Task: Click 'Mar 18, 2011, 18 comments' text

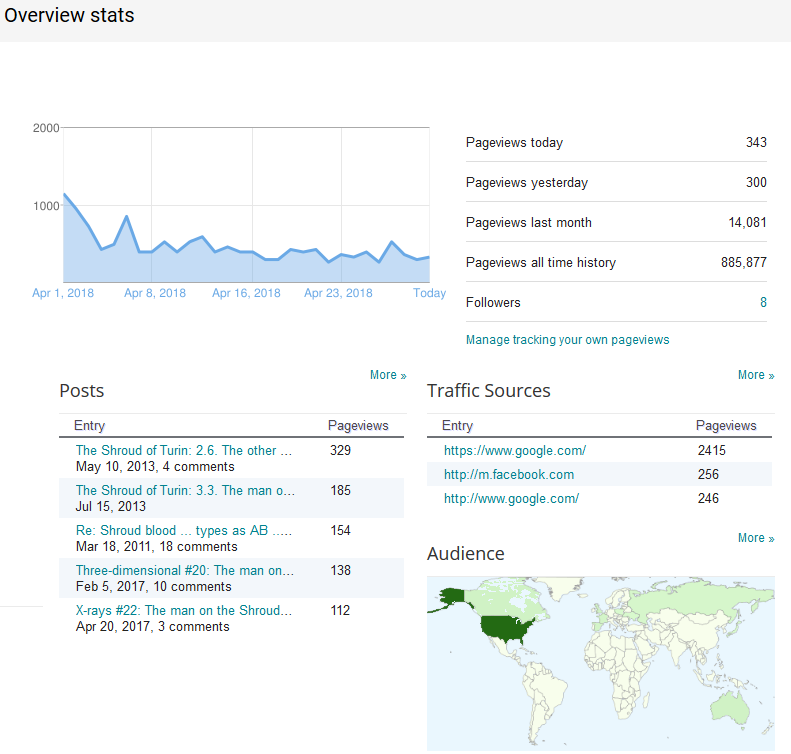Action: click(156, 547)
